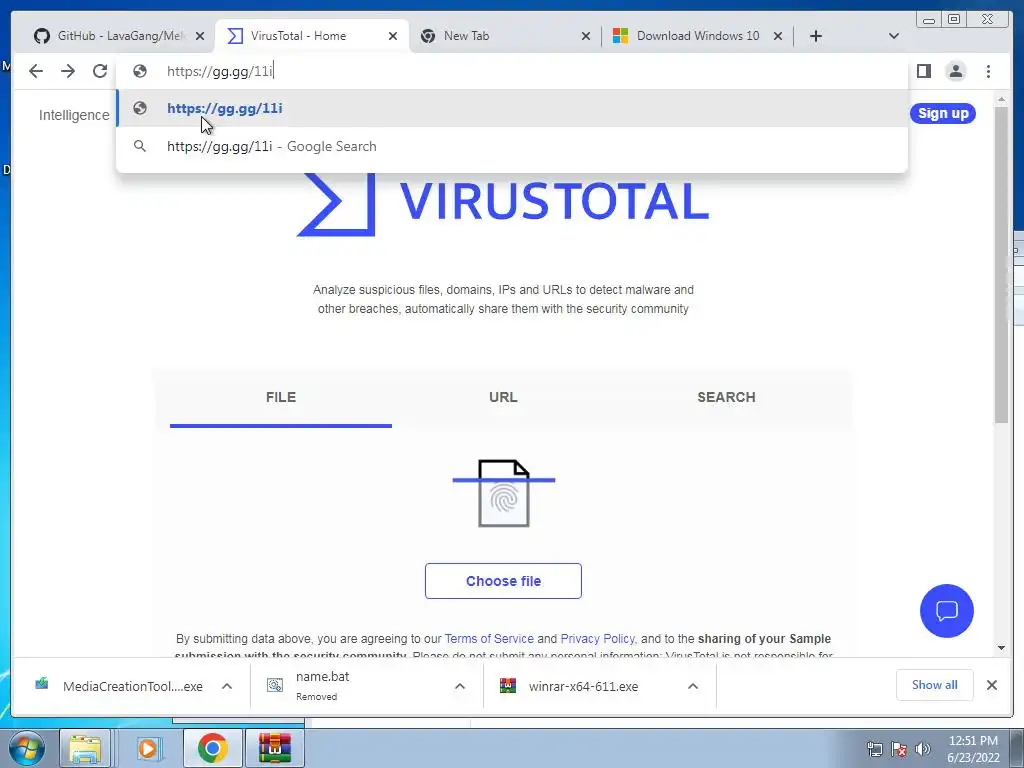Click the file fingerprint upload icon
The image size is (1024, 768).
tap(504, 493)
